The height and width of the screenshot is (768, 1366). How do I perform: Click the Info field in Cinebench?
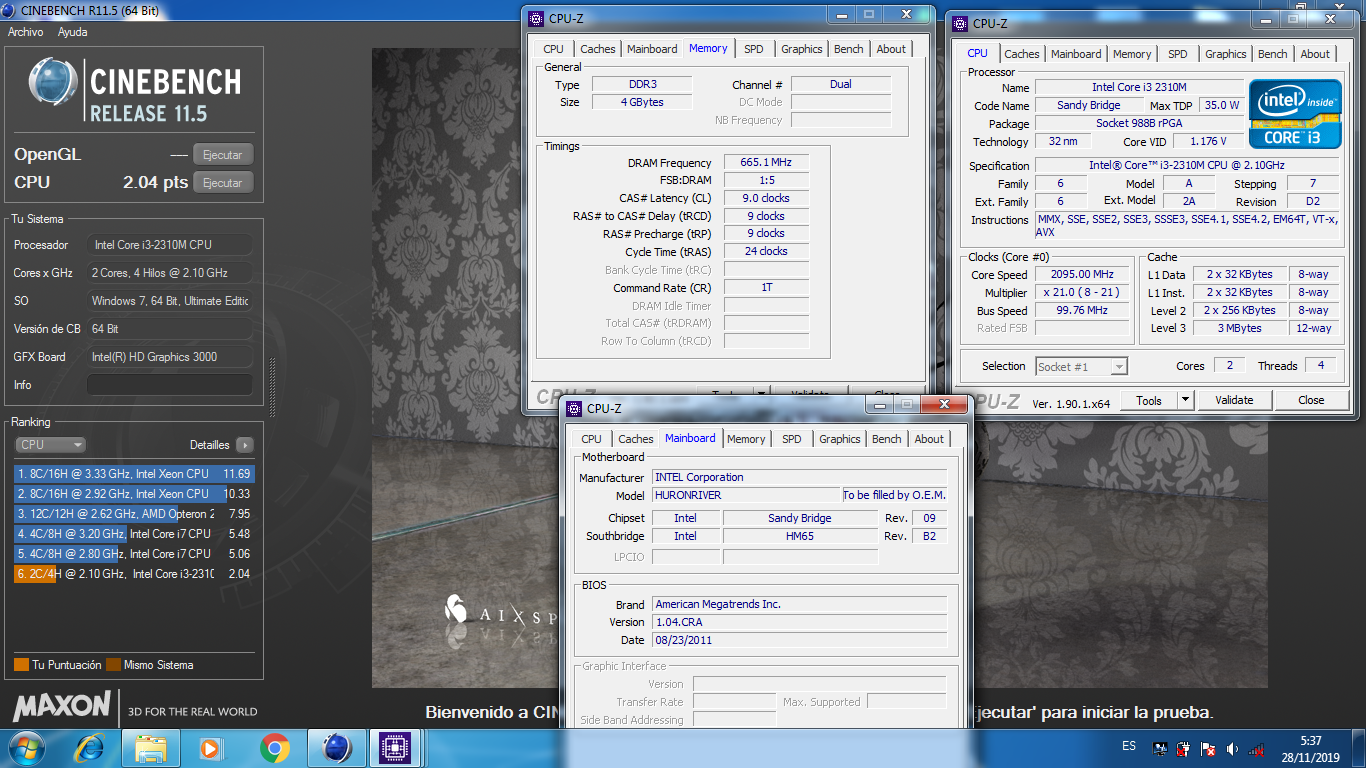click(x=170, y=385)
